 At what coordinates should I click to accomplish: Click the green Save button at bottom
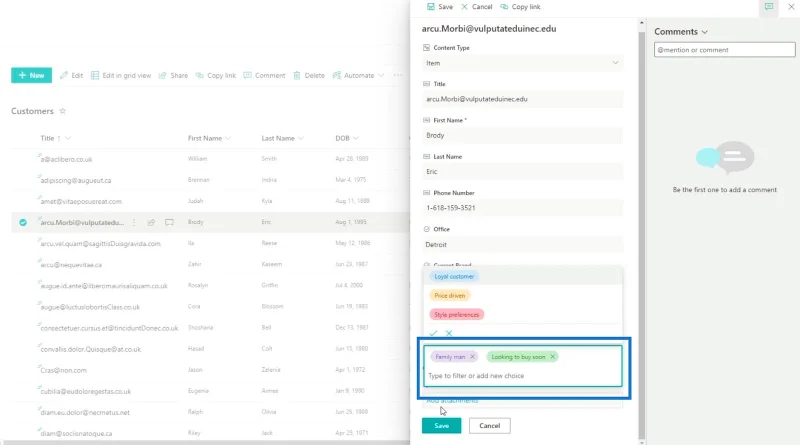click(x=441, y=426)
